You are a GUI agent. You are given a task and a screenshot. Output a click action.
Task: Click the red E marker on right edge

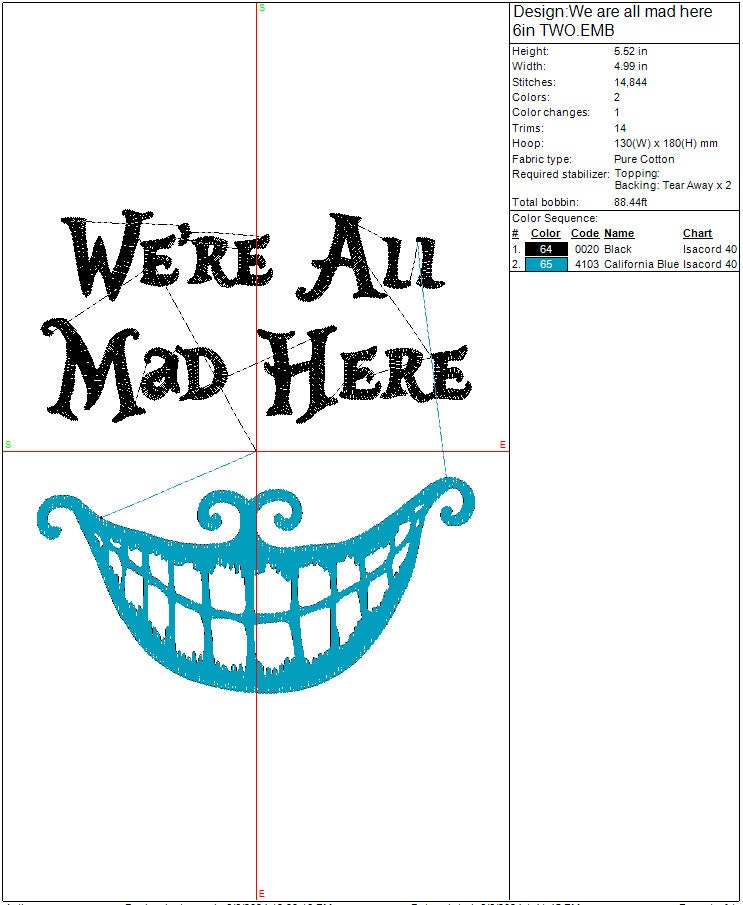click(502, 444)
